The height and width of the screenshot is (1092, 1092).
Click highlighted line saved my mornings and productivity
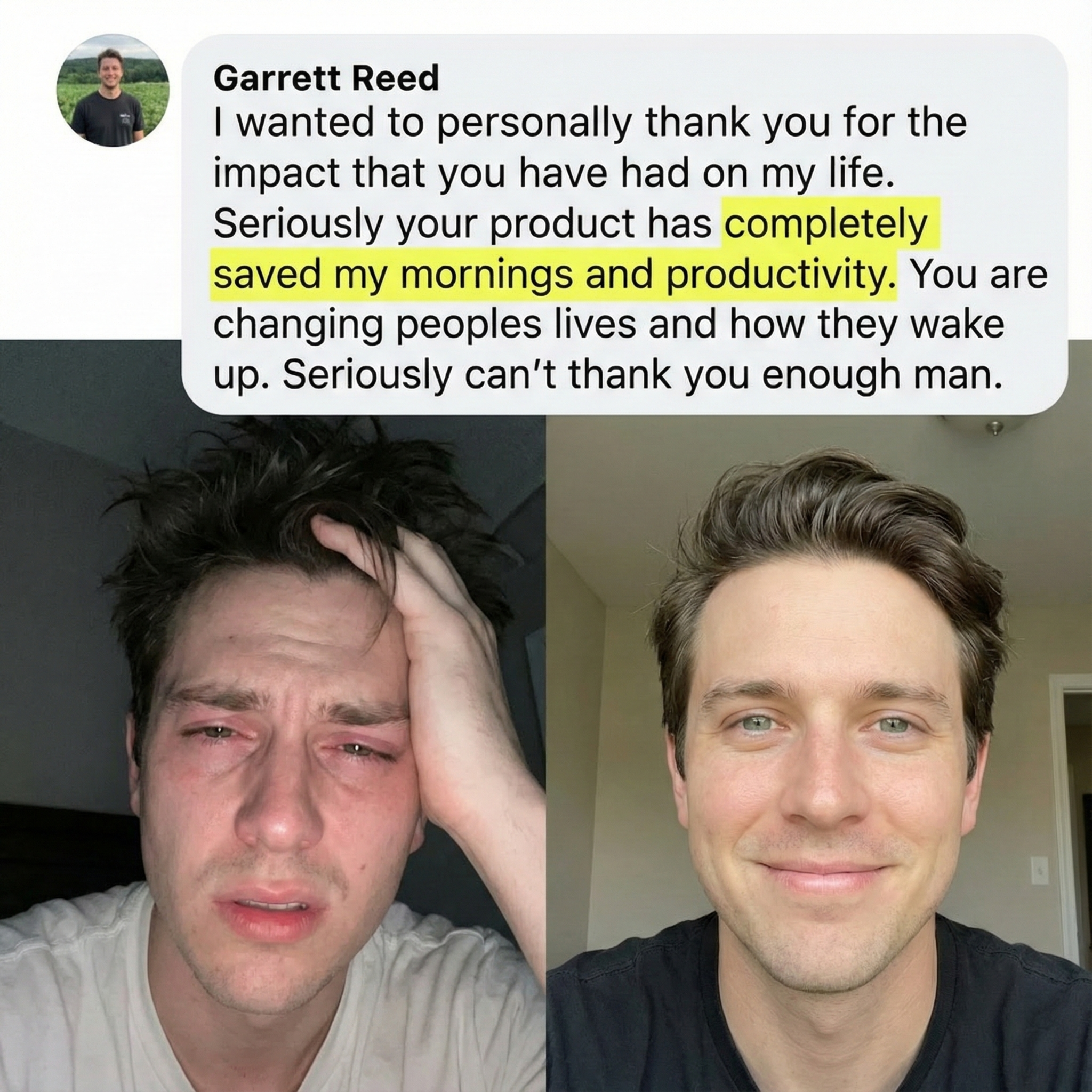pos(555,274)
